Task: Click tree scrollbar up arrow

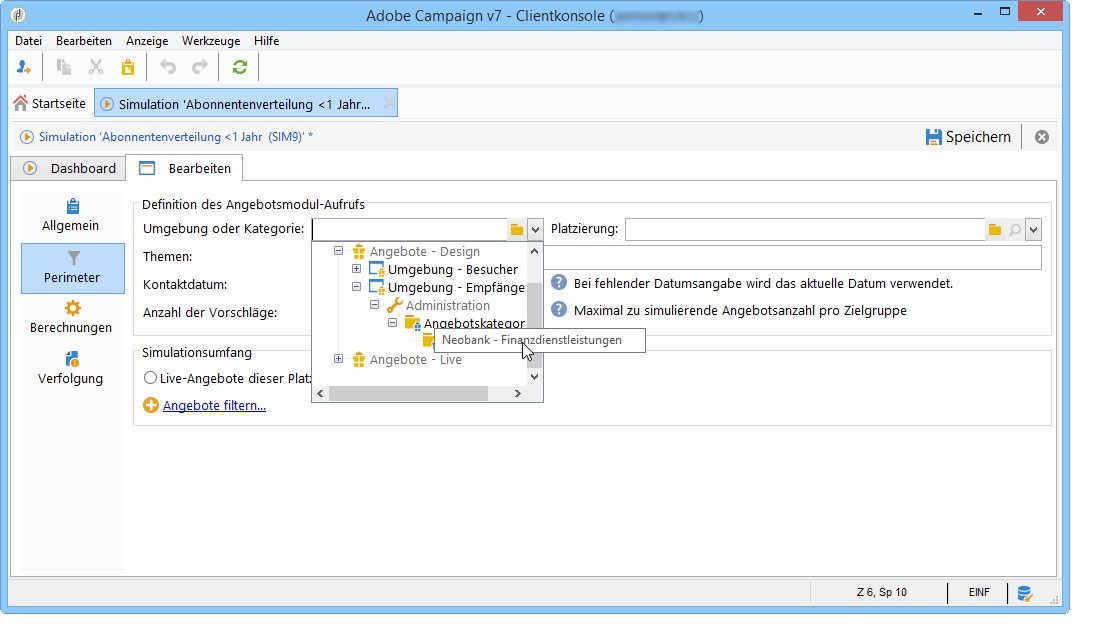Action: coord(535,251)
